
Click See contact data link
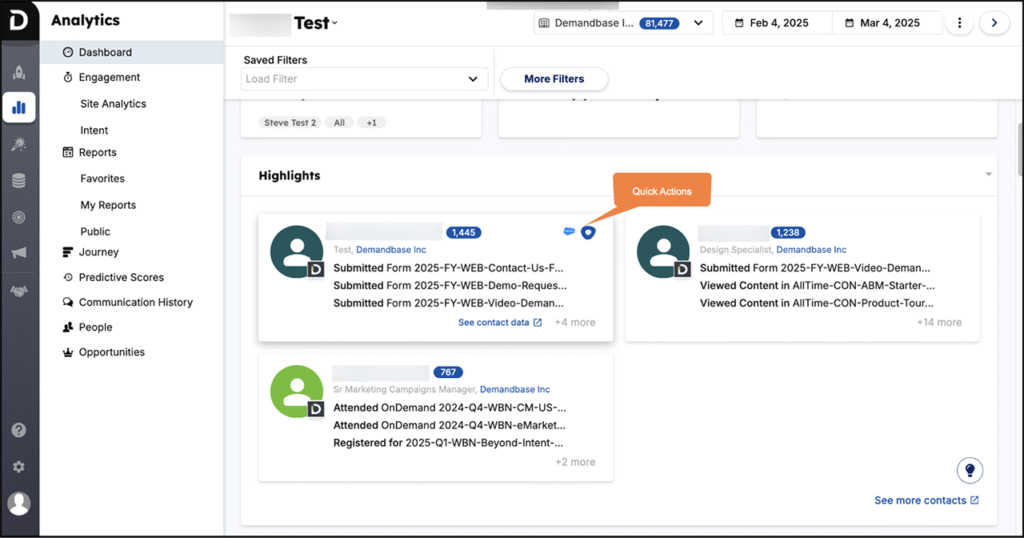pos(500,323)
